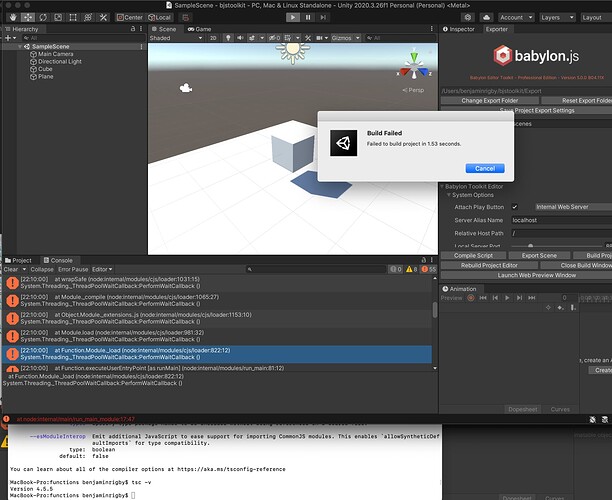Screen dimensions: 612x500
Task: Open the Shaded draw mode dropdown
Action: (x=176, y=38)
